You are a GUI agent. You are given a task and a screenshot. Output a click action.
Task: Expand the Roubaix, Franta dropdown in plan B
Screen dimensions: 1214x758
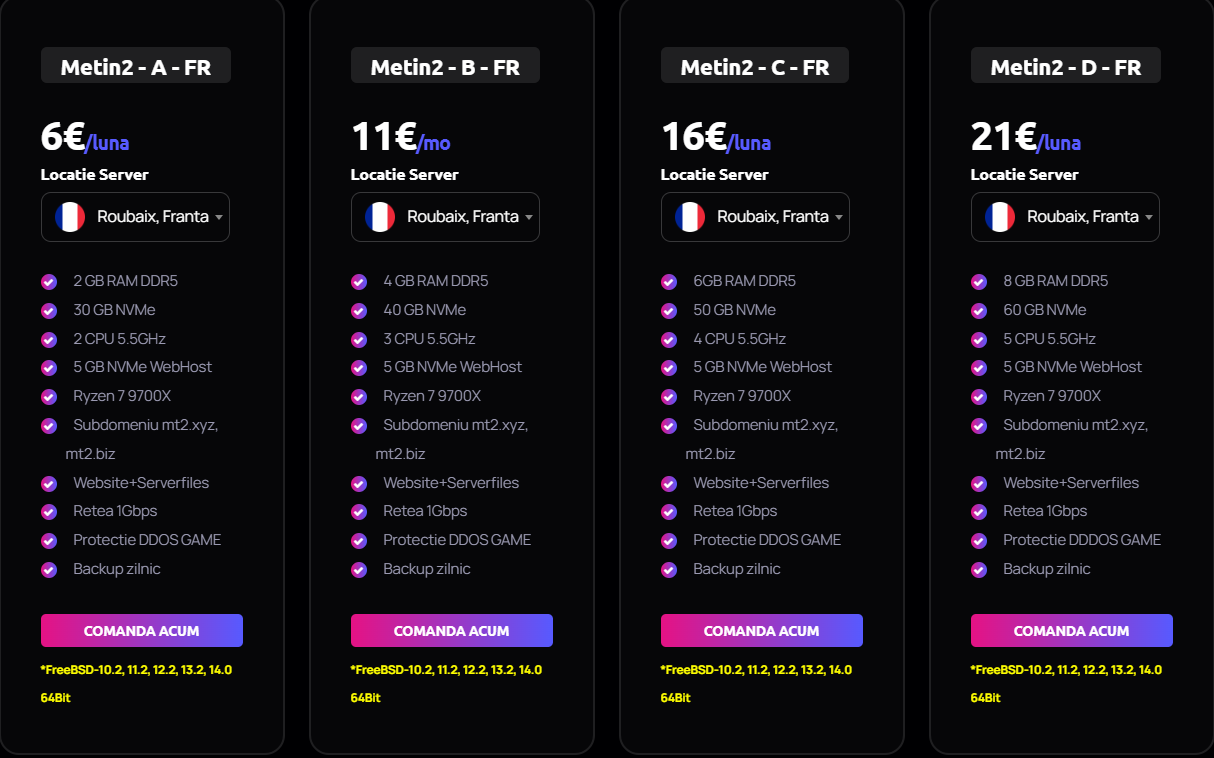445,217
